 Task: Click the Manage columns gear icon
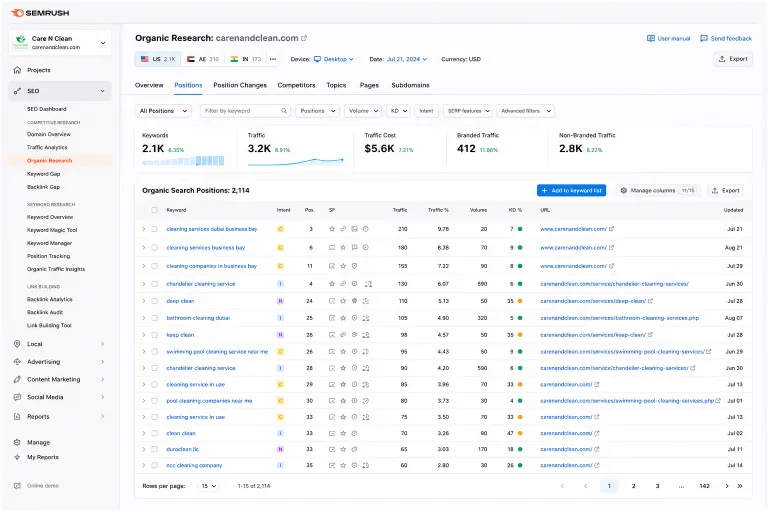[x=624, y=191]
